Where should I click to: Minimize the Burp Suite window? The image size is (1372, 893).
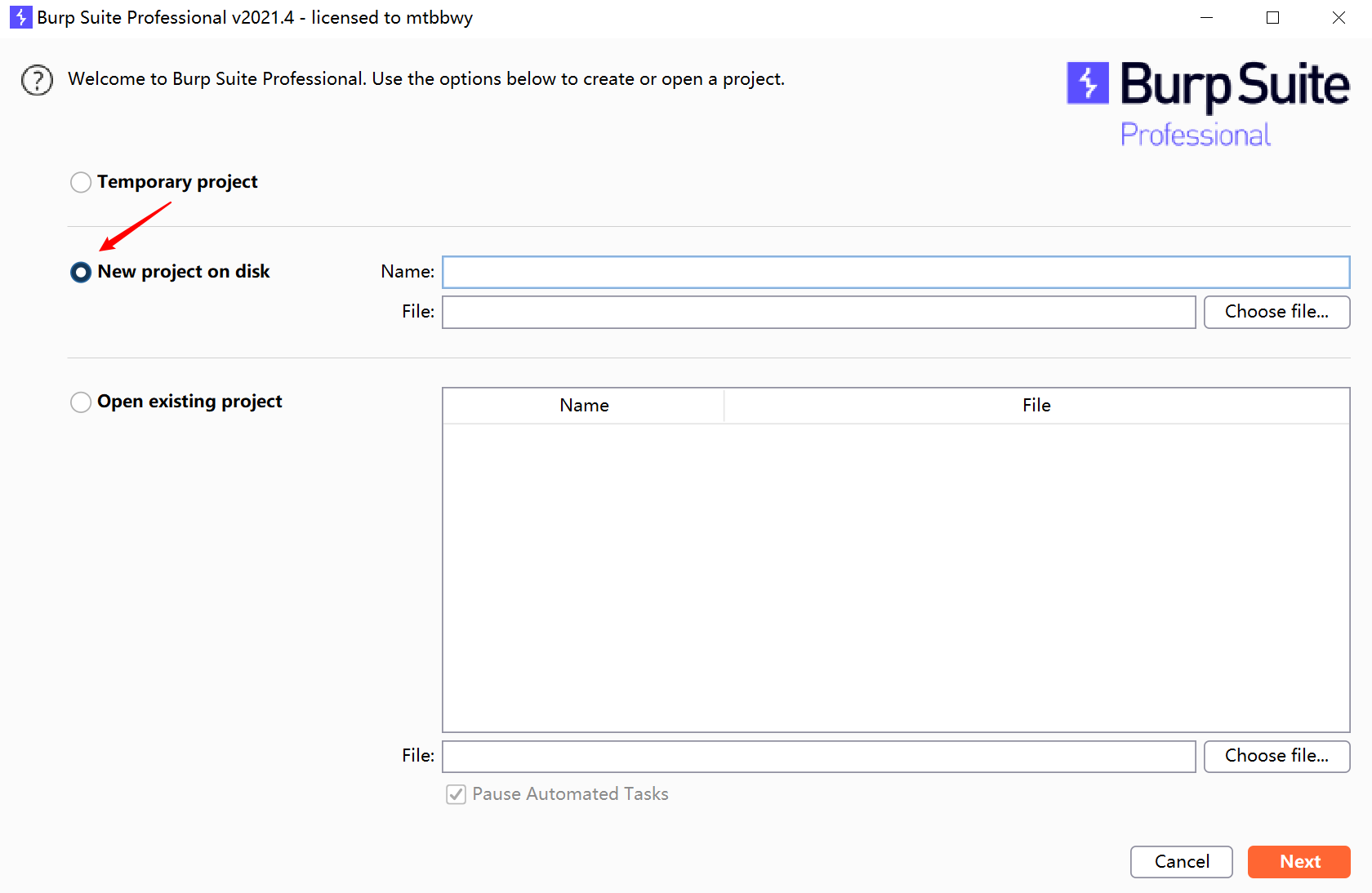point(1206,17)
